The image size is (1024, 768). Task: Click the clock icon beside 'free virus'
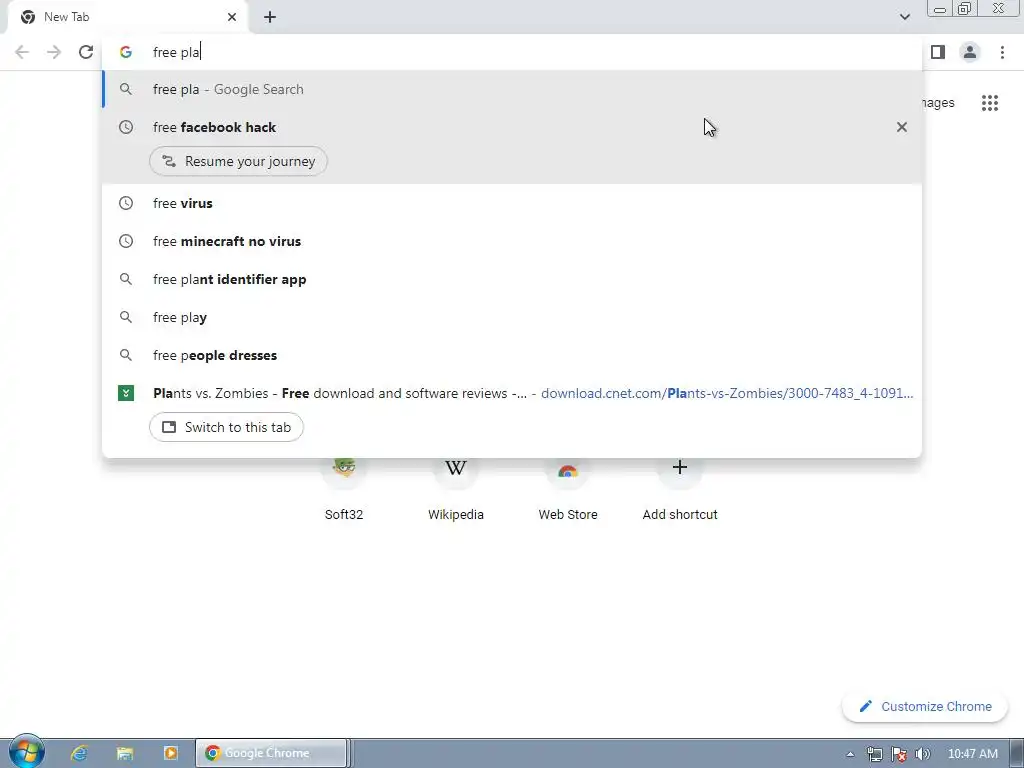point(126,203)
